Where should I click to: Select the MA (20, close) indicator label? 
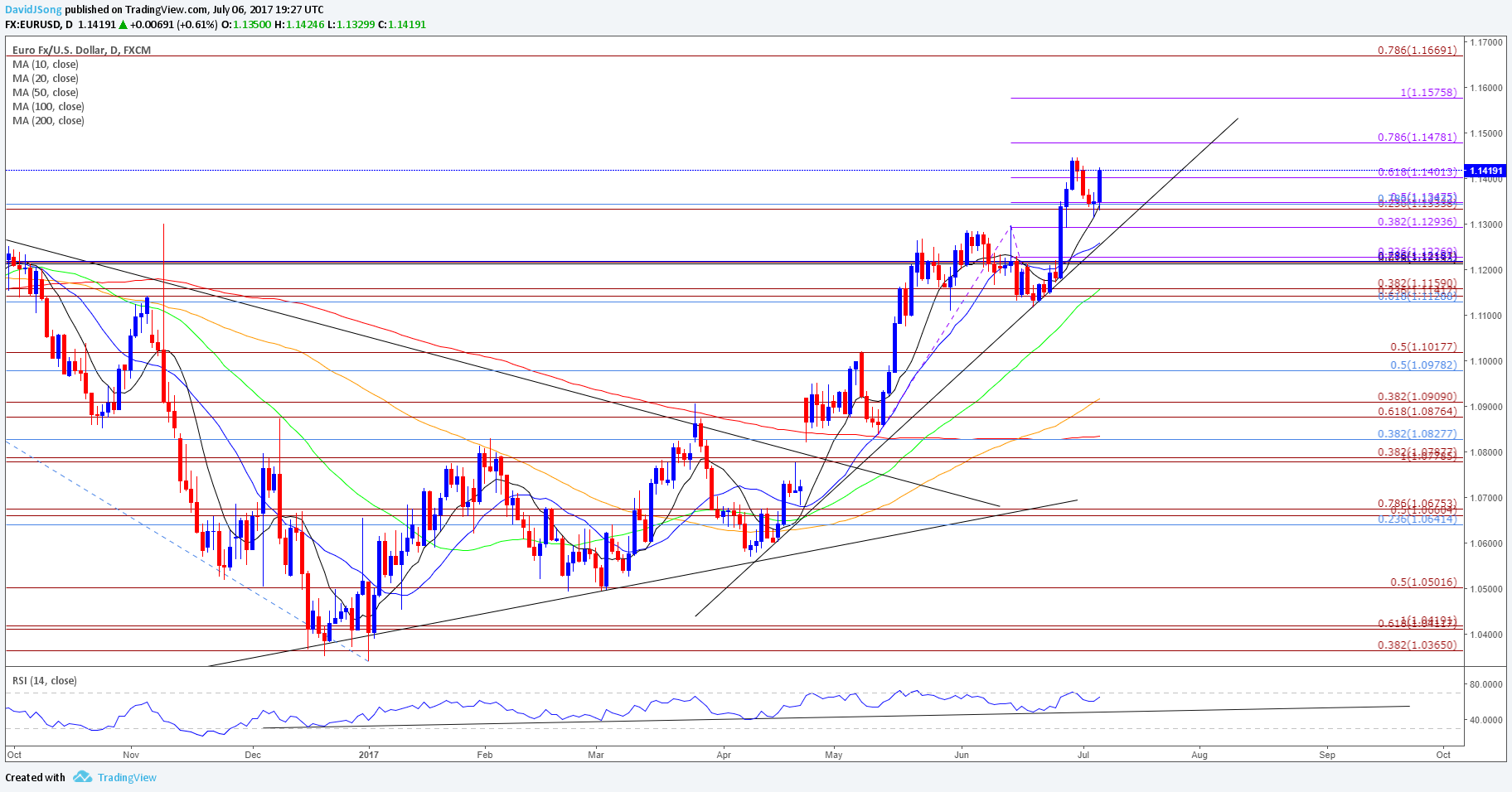click(46, 78)
